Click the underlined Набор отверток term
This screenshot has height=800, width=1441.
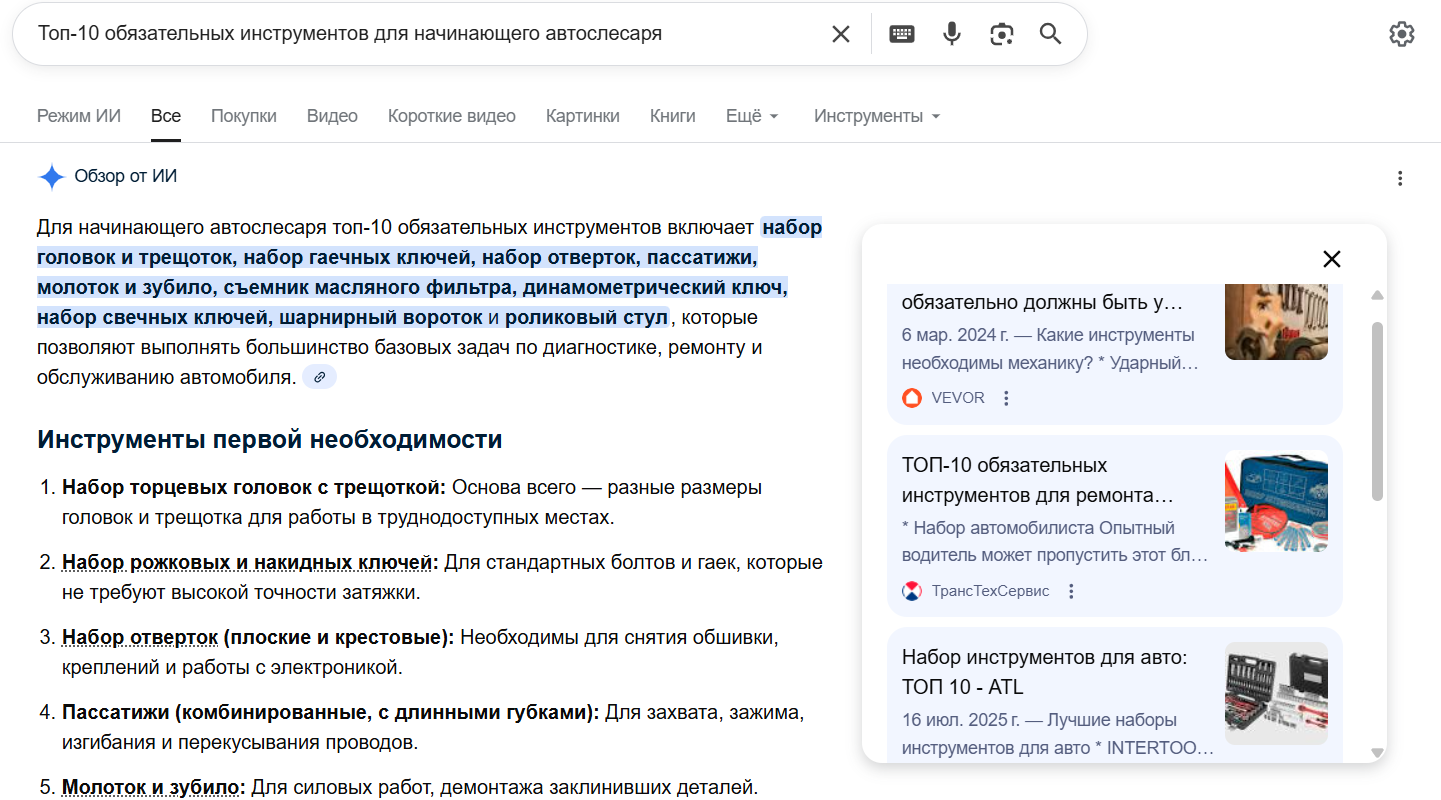[x=140, y=637]
